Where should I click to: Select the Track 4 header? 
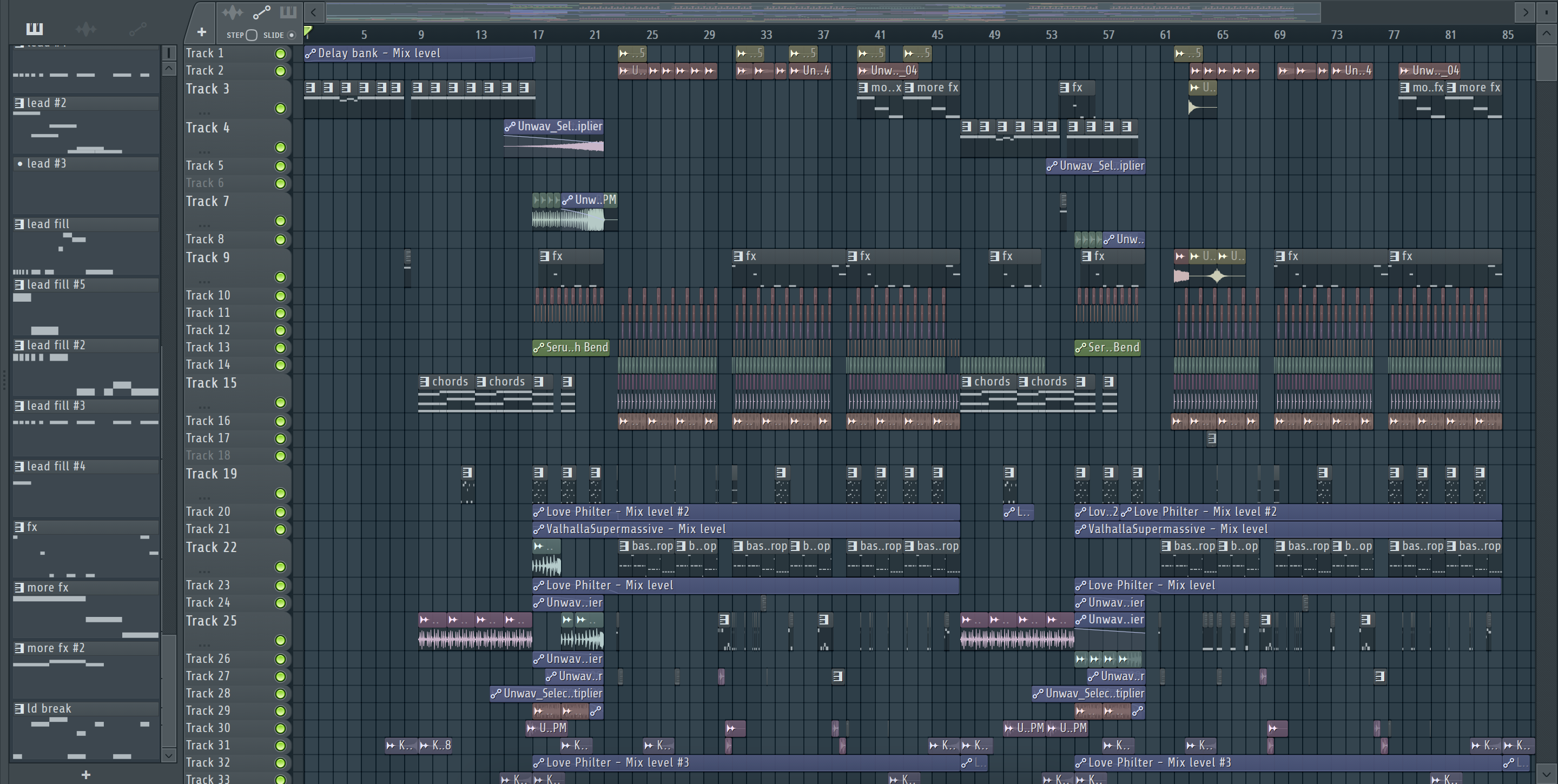[x=237, y=138]
